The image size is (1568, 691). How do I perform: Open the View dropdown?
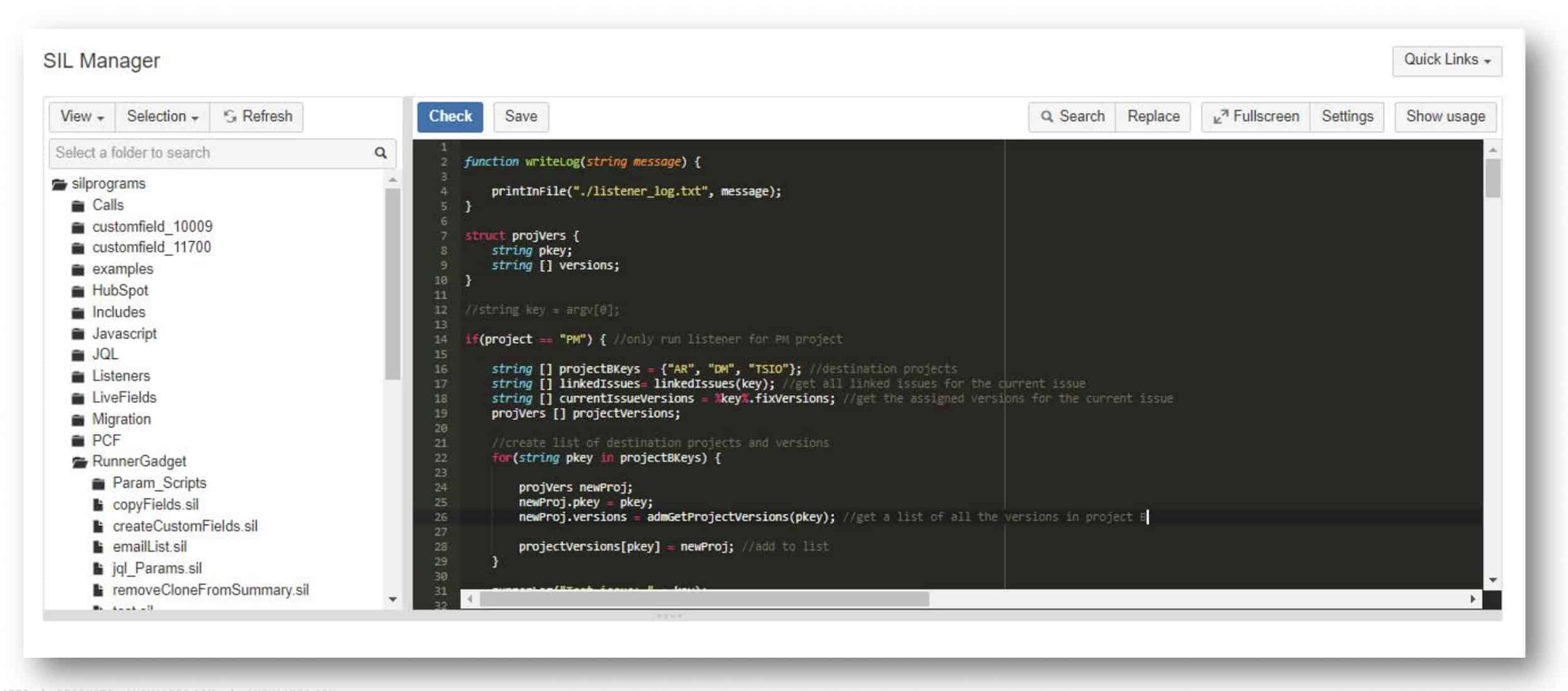tap(80, 116)
